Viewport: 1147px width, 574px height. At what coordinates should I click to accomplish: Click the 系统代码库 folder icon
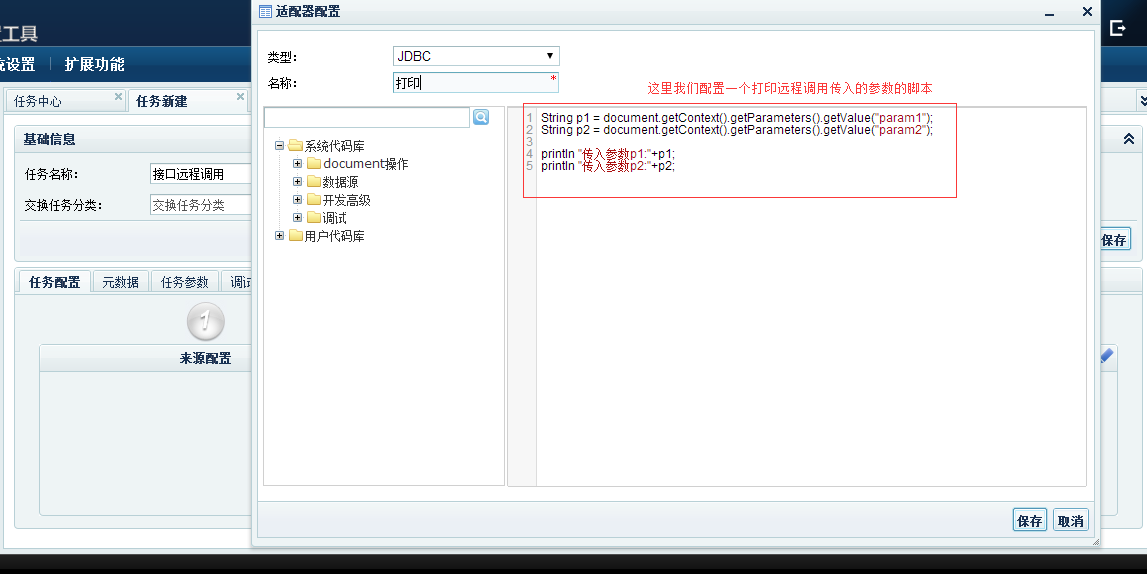[x=296, y=146]
